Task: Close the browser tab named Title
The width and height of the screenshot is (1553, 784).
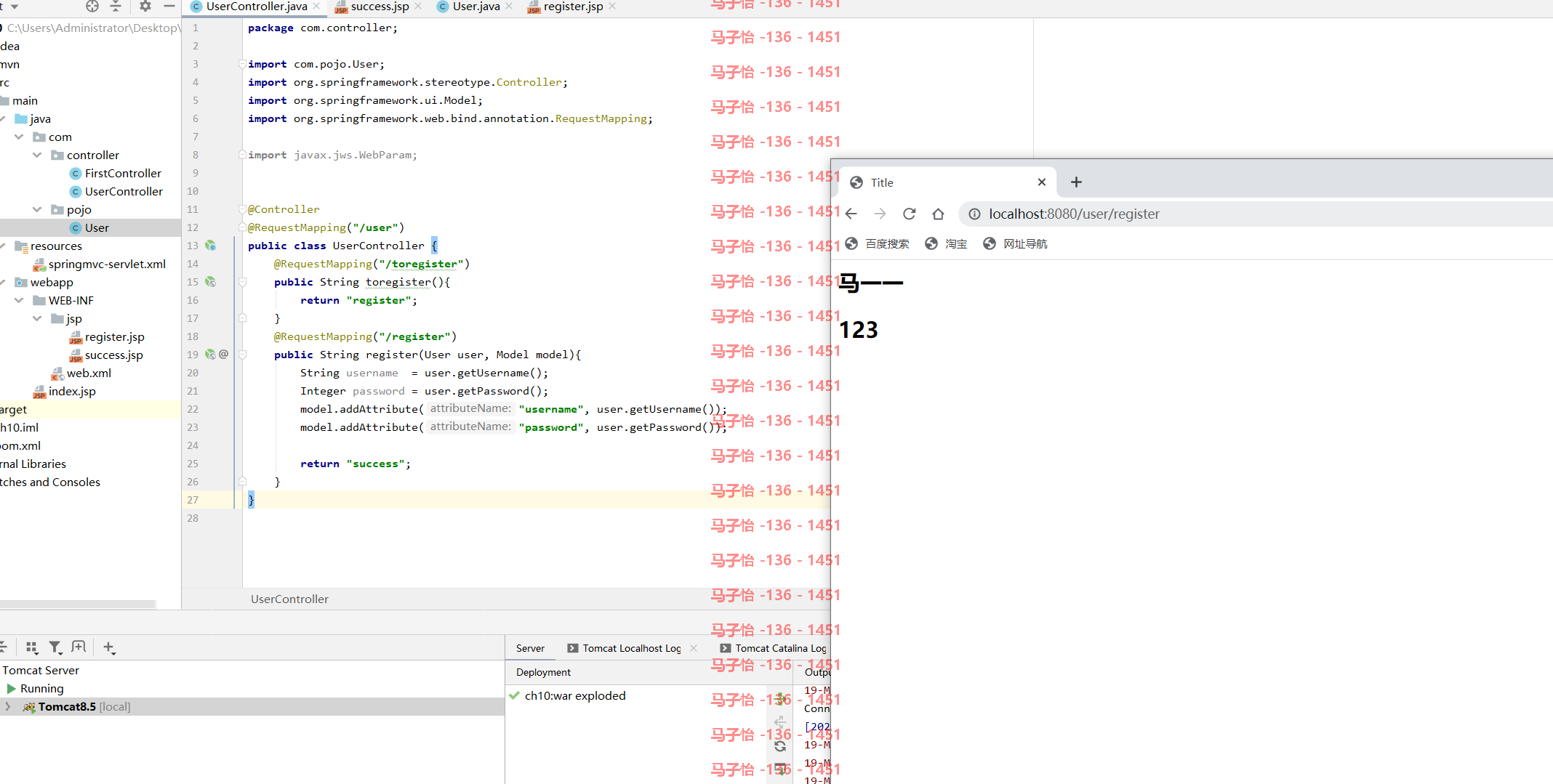Action: 1042,182
